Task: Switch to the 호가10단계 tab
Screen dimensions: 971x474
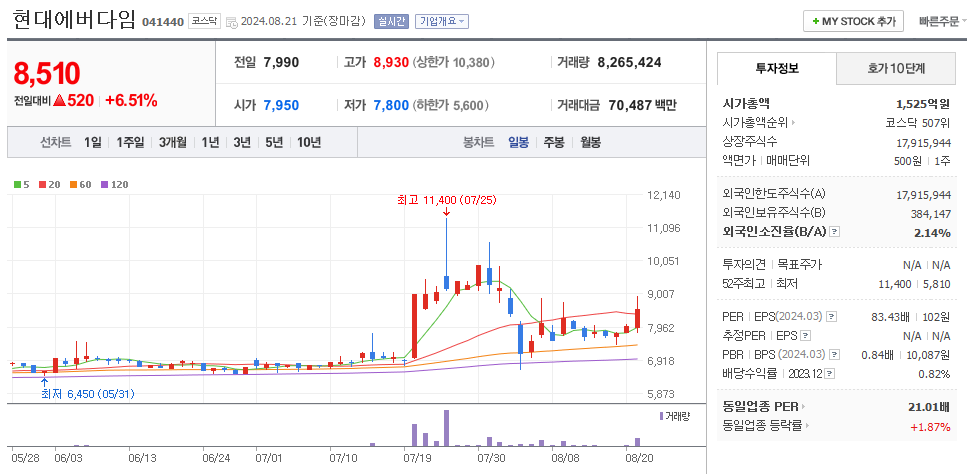Action: [896, 69]
